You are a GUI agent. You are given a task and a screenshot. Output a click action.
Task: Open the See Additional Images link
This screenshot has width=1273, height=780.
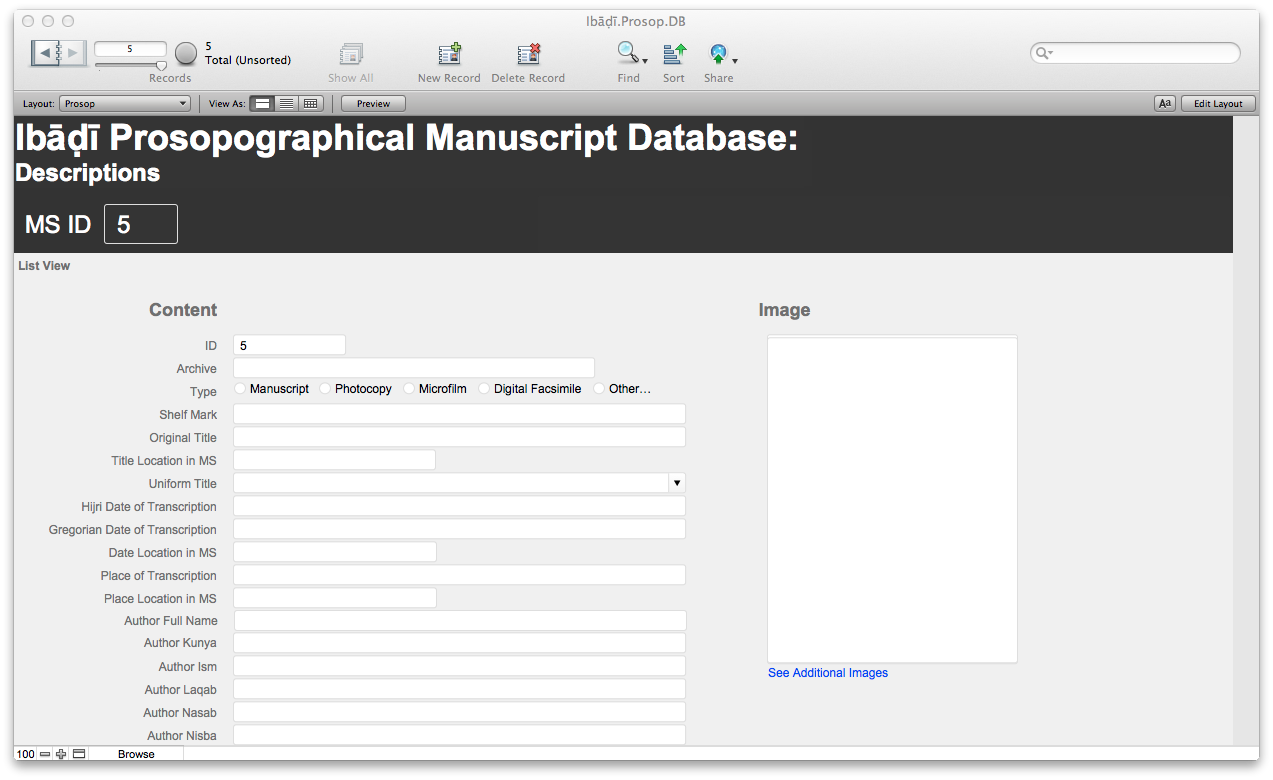pos(827,673)
